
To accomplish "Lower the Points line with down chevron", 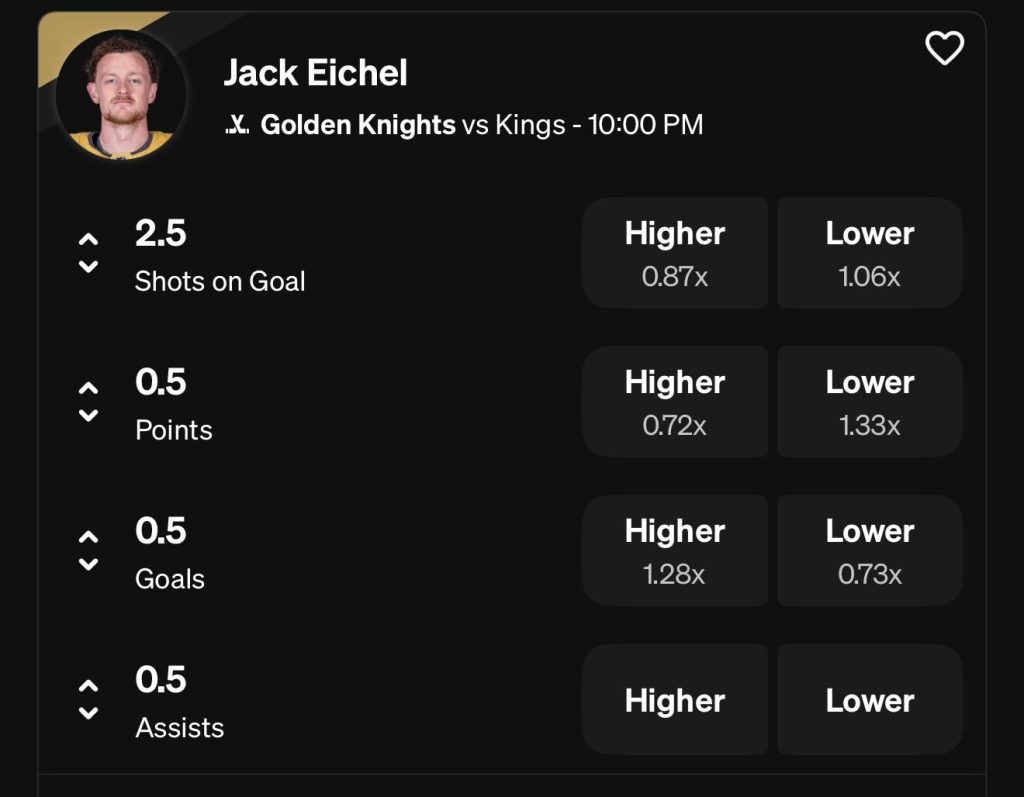I will click(89, 414).
